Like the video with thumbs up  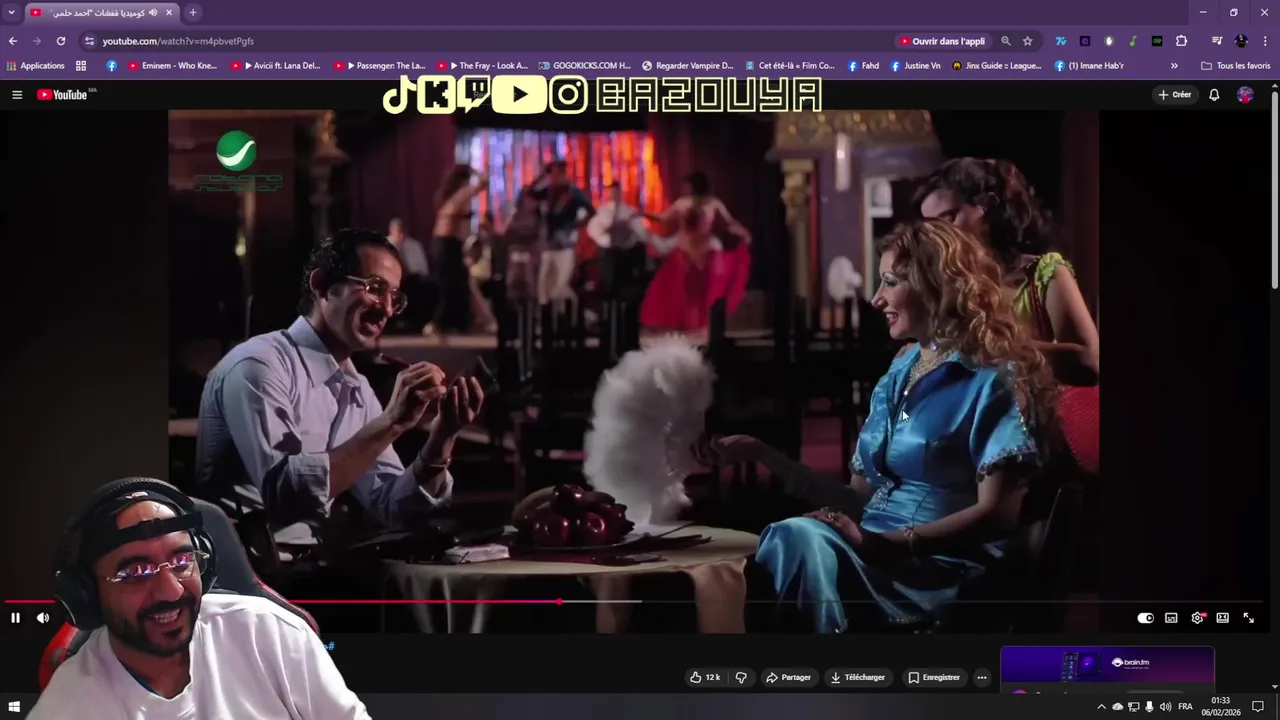[705, 677]
